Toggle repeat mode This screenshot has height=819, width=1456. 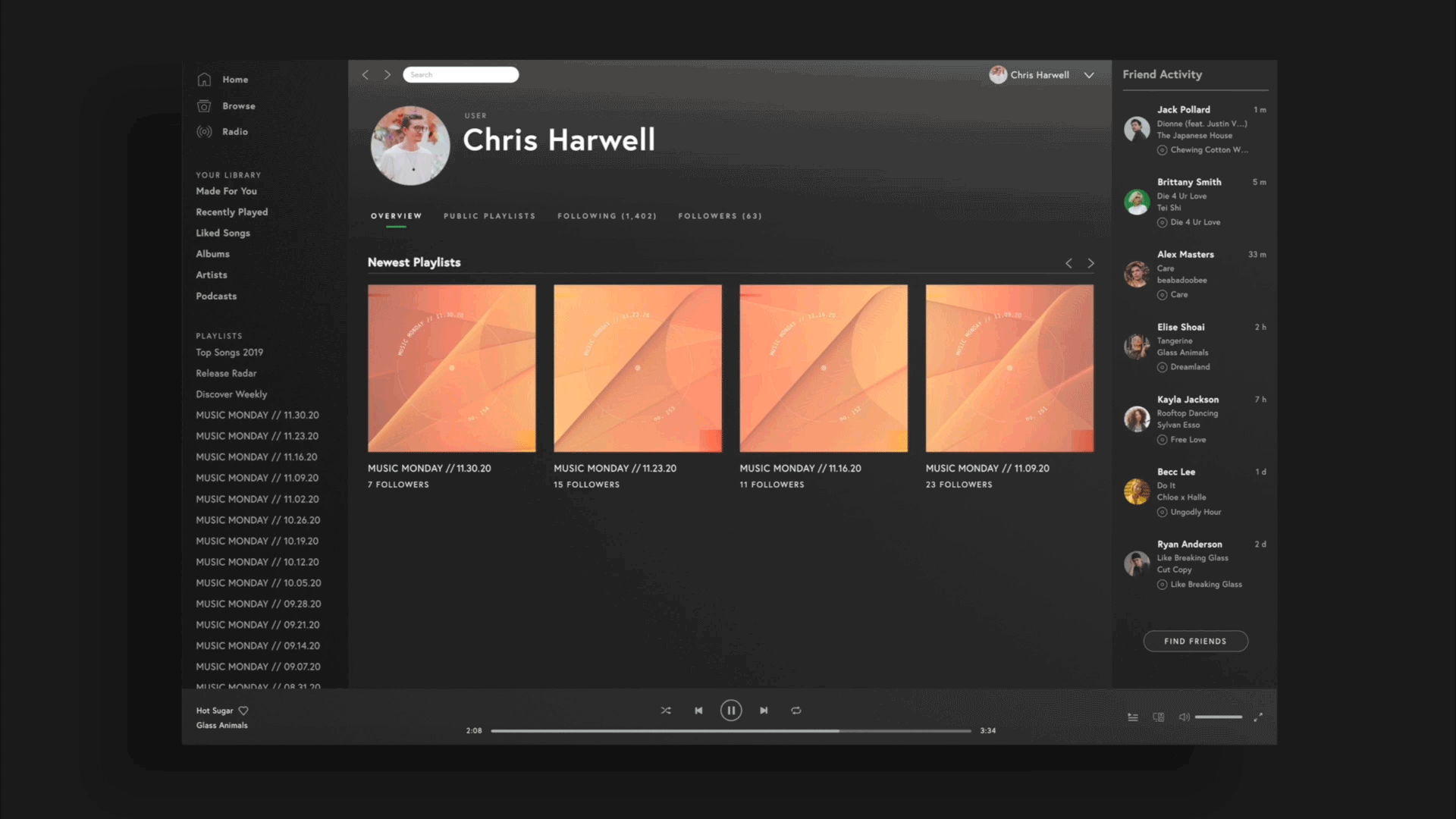point(796,711)
